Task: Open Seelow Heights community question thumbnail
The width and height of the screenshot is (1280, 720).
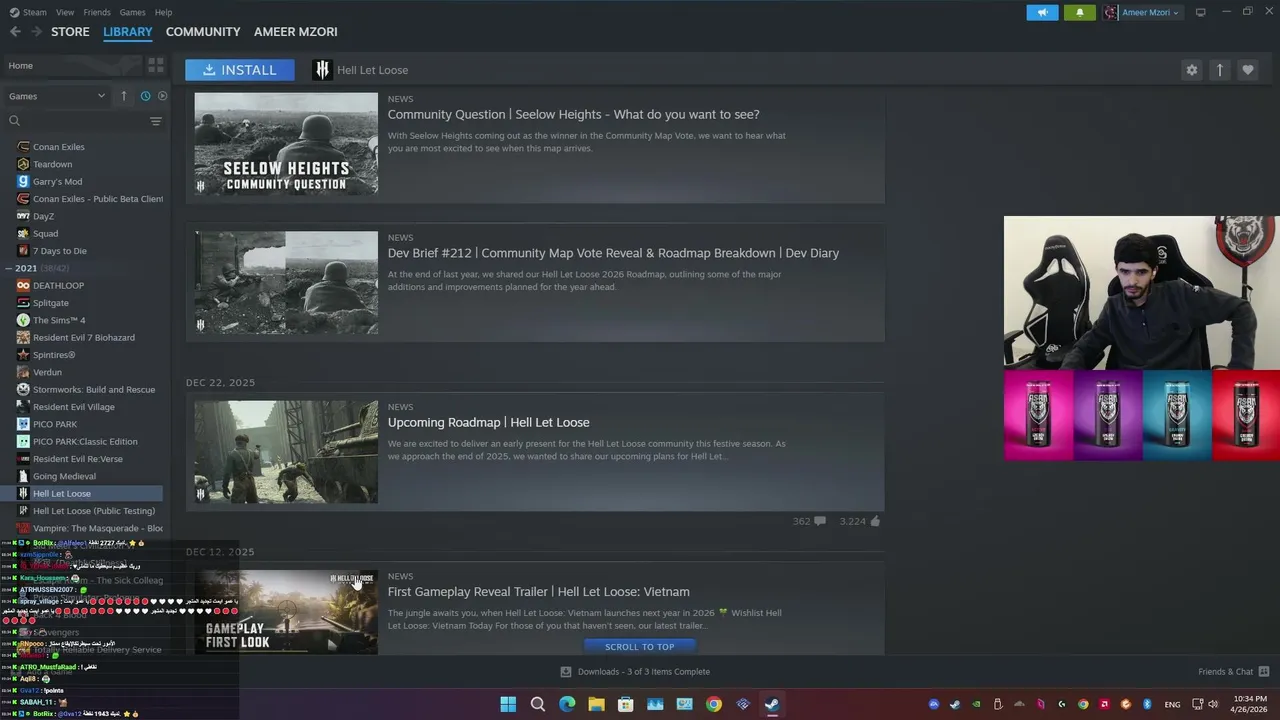Action: pos(286,143)
